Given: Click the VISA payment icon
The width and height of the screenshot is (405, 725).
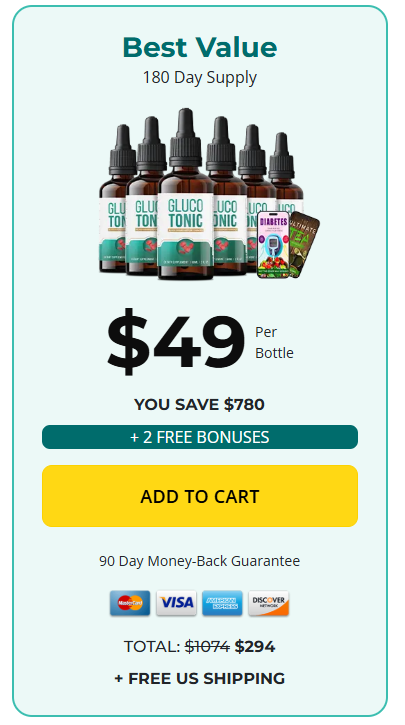Looking at the screenshot, I should coord(176,603).
